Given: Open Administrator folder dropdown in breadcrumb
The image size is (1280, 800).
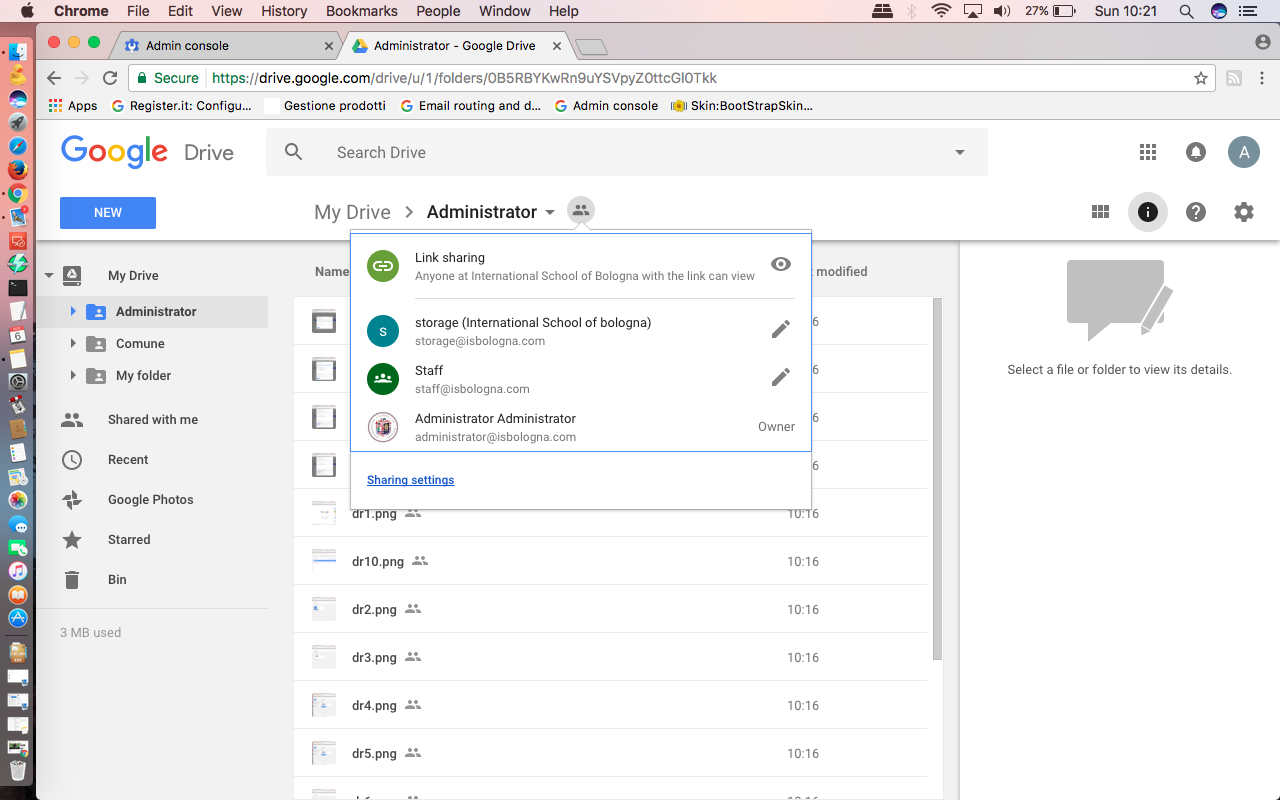Looking at the screenshot, I should (550, 213).
